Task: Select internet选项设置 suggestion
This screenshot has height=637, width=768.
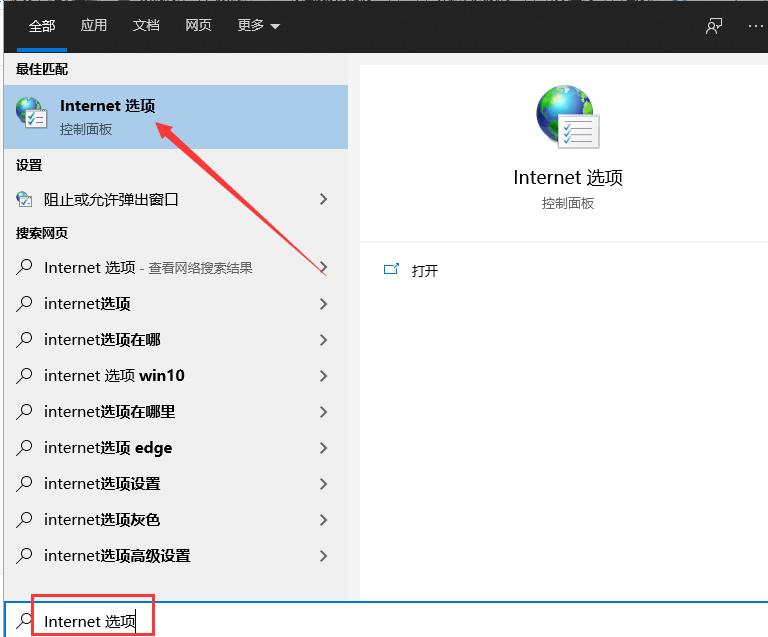Action: (176, 484)
